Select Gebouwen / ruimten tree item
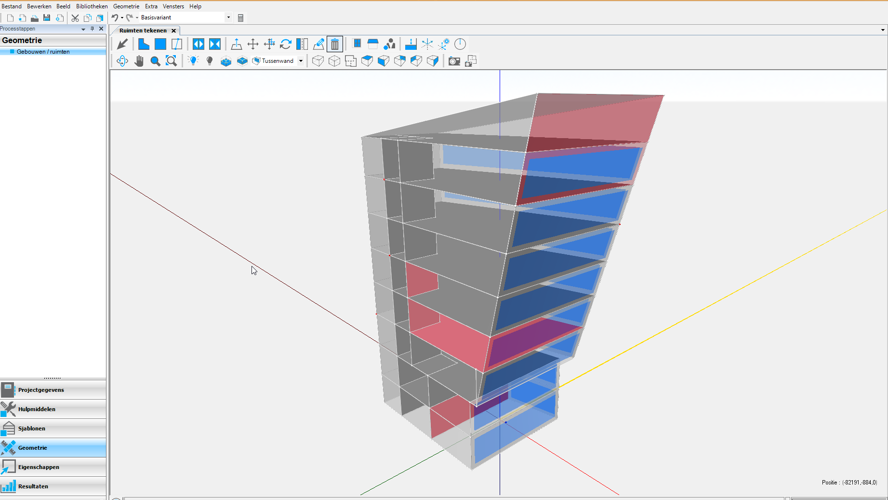The width and height of the screenshot is (888, 500). coord(43,52)
